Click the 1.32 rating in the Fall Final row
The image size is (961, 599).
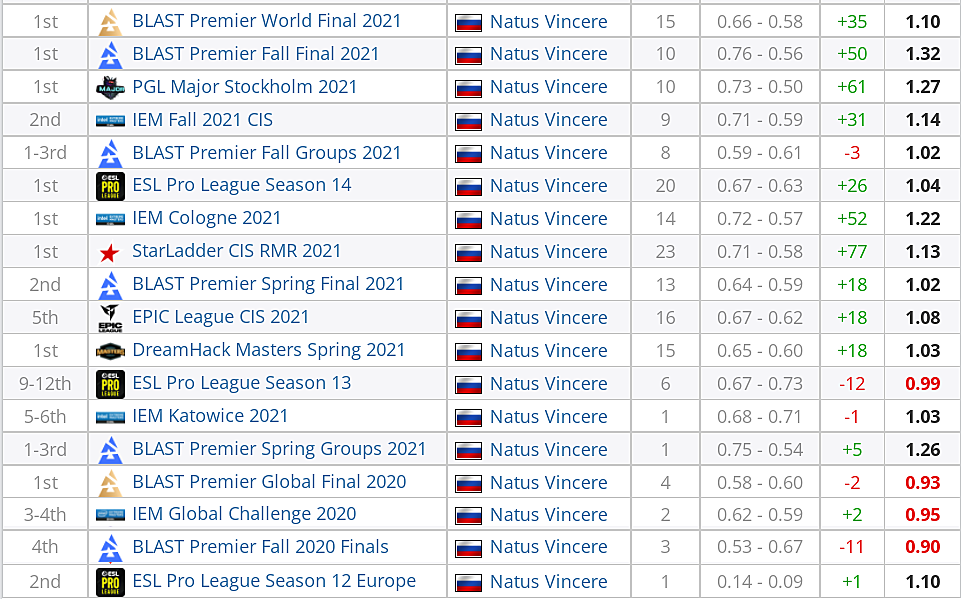(x=922, y=54)
